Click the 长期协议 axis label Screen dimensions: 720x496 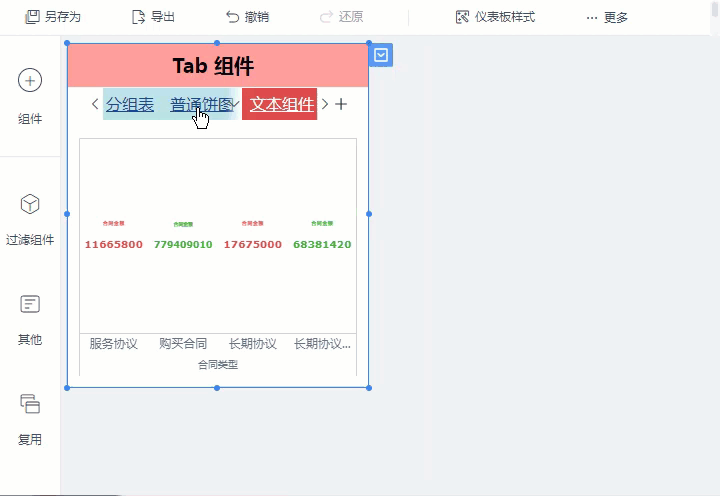(253, 344)
